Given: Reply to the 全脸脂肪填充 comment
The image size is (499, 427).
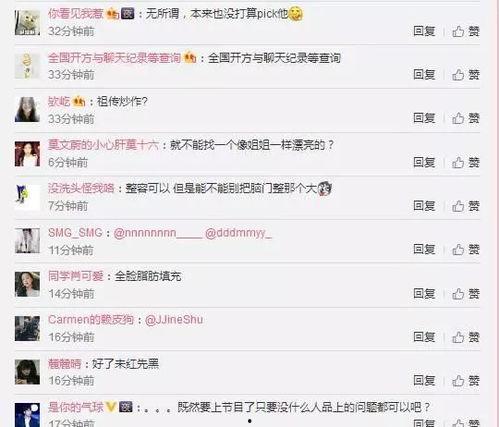Looking at the screenshot, I should click(424, 293).
